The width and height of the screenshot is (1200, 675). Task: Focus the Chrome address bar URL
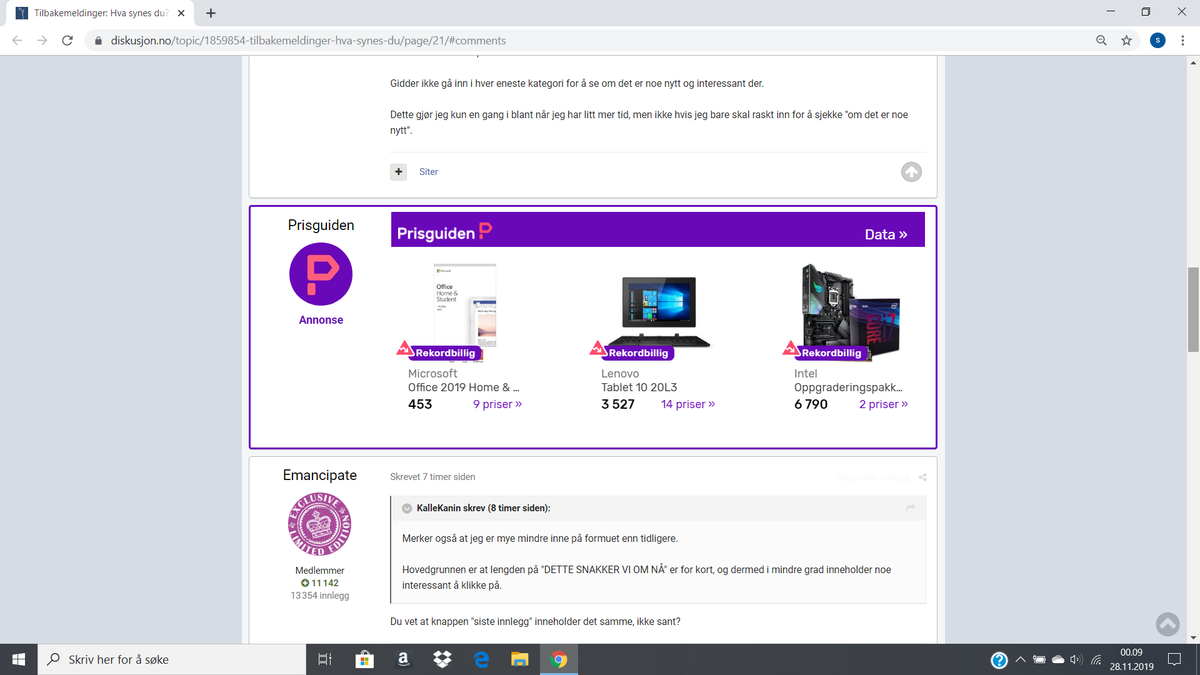(x=308, y=41)
